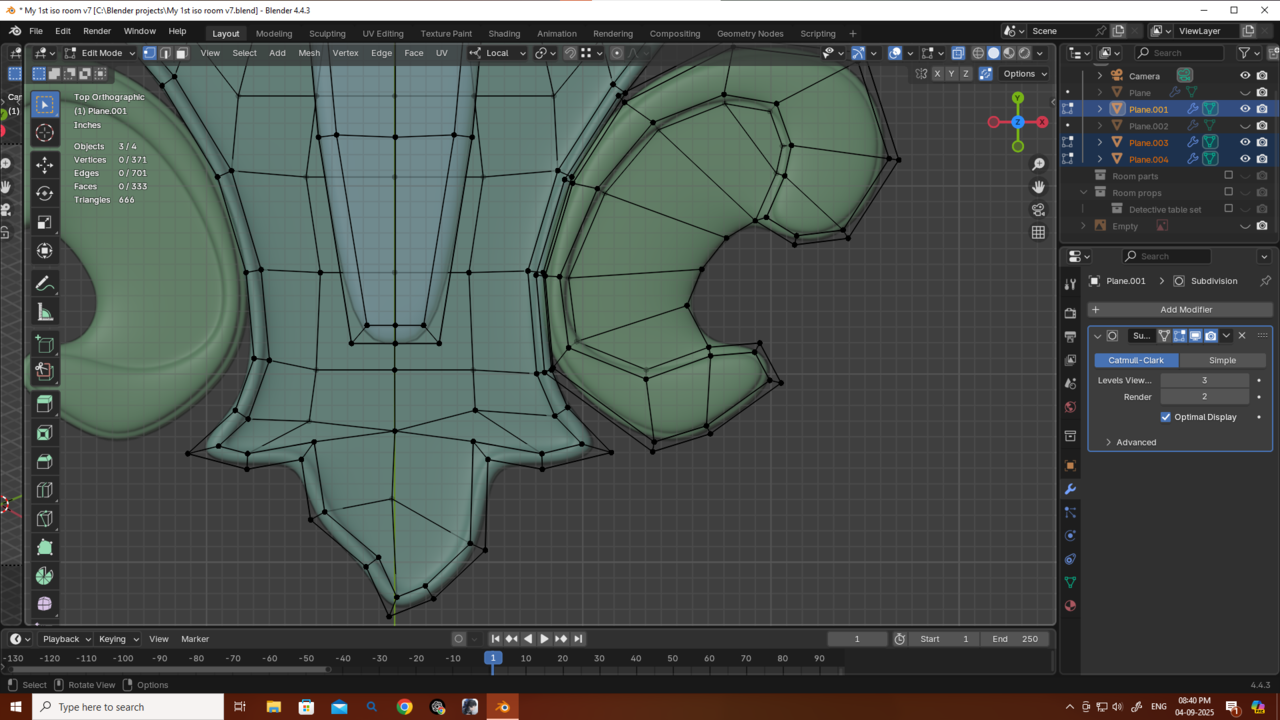Toggle the Optimal Display checkbox

pyautogui.click(x=1166, y=417)
